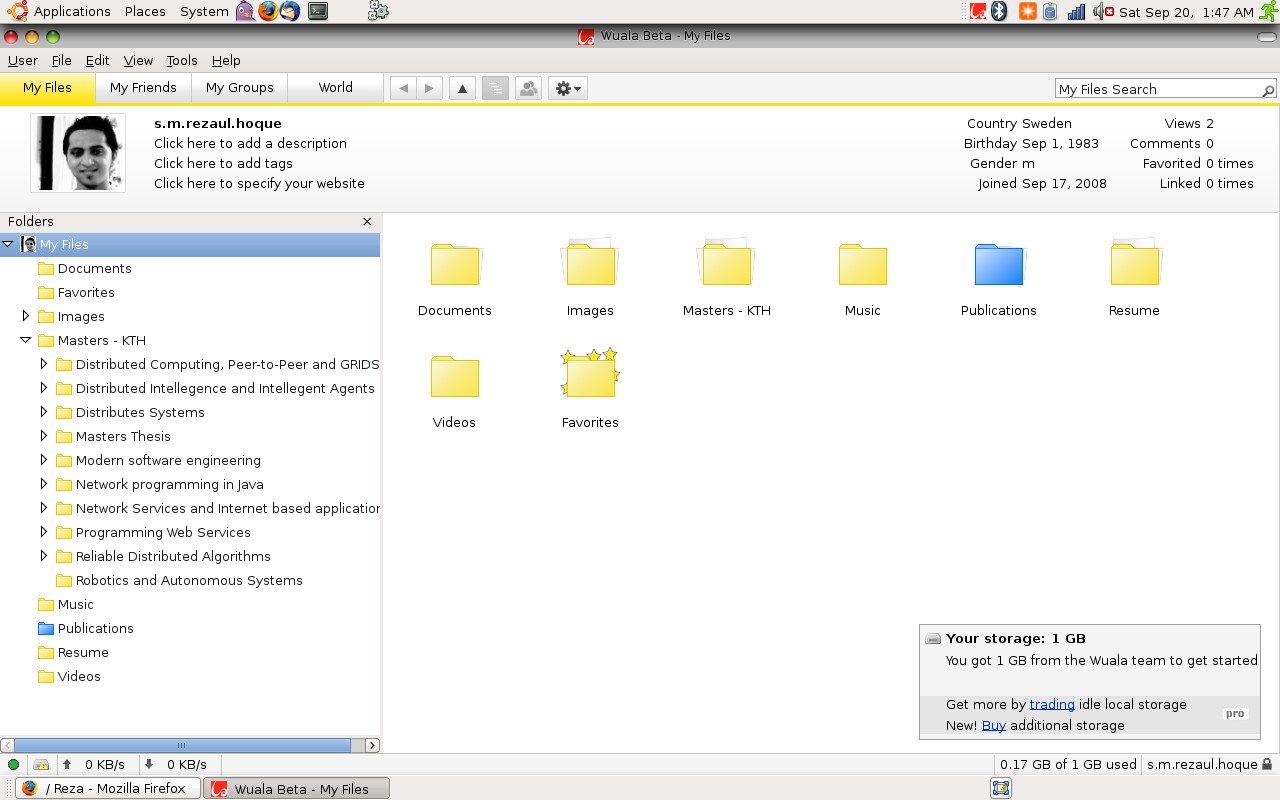Image resolution: width=1280 pixels, height=800 pixels.
Task: Expand the Distributes Systems folder
Action: pyautogui.click(x=44, y=412)
